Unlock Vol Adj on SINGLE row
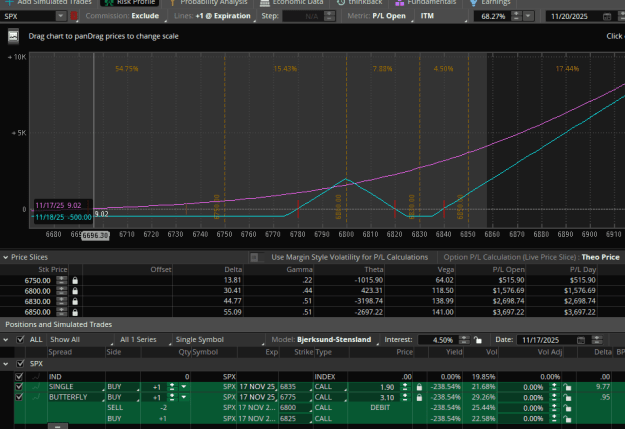Viewport: 625px width, 429px height. coord(567,387)
